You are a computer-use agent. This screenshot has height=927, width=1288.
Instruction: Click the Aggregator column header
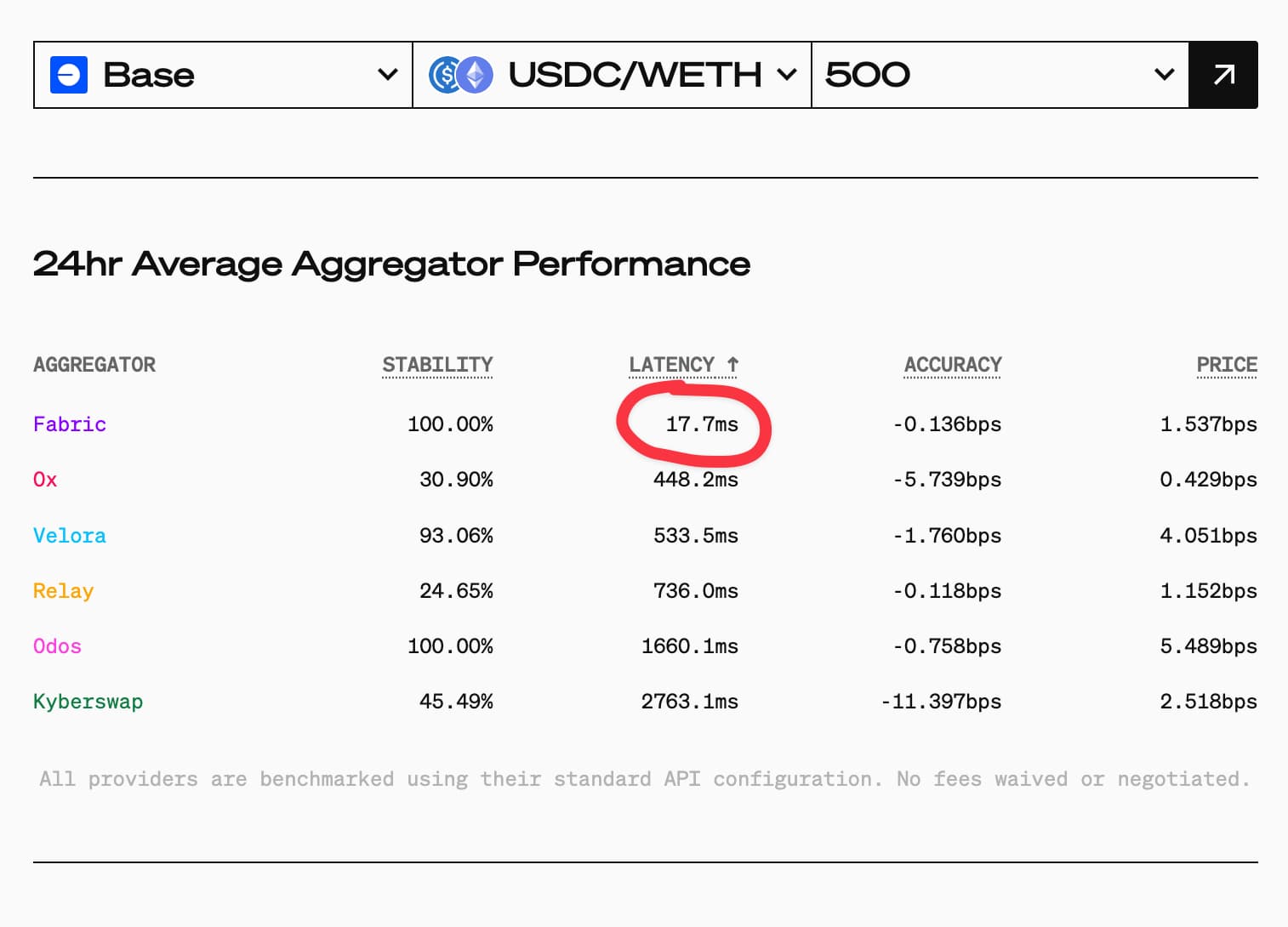(x=94, y=365)
